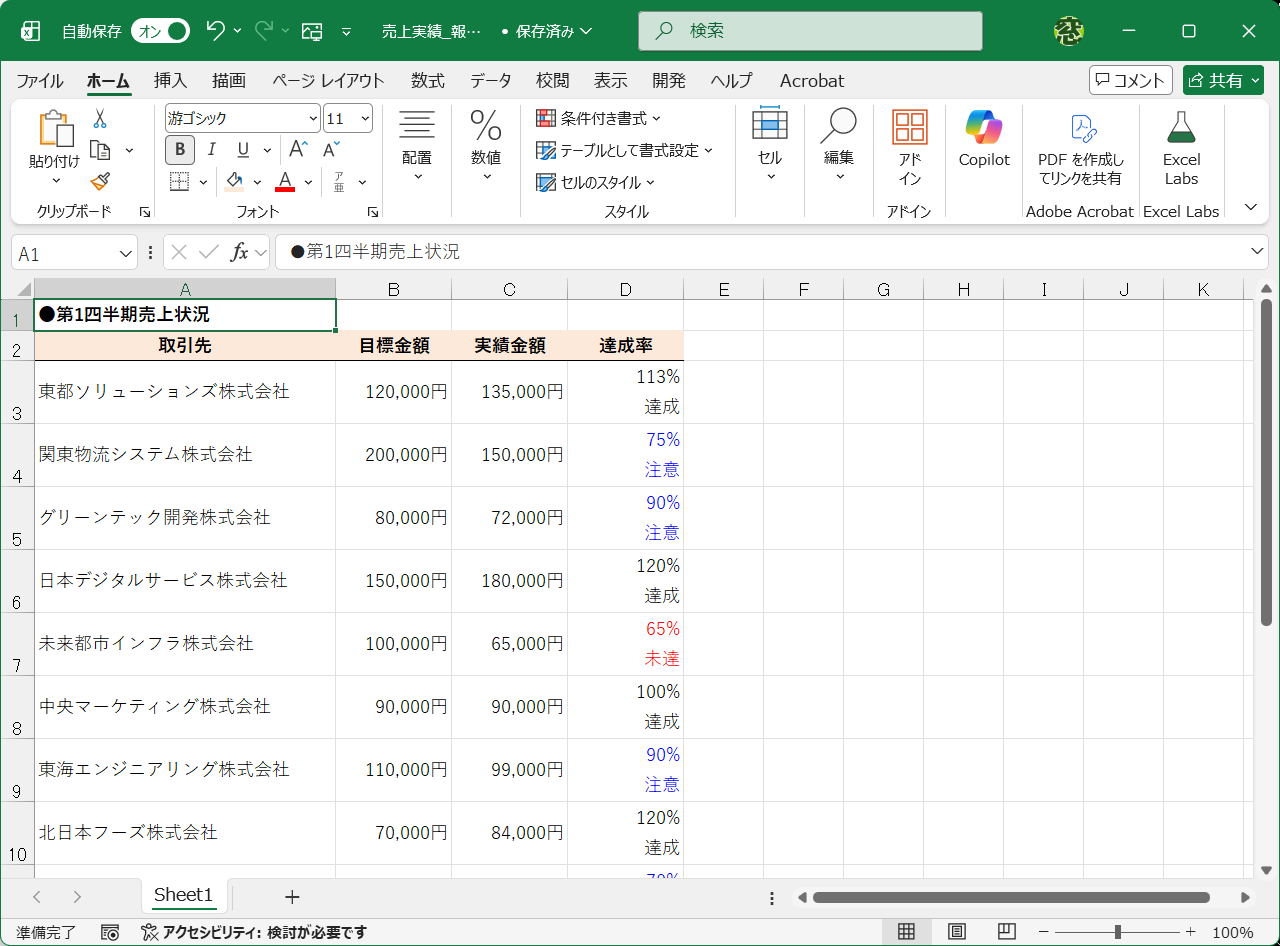Click the Format Painter brush icon
Image resolution: width=1280 pixels, height=946 pixels.
point(100,181)
